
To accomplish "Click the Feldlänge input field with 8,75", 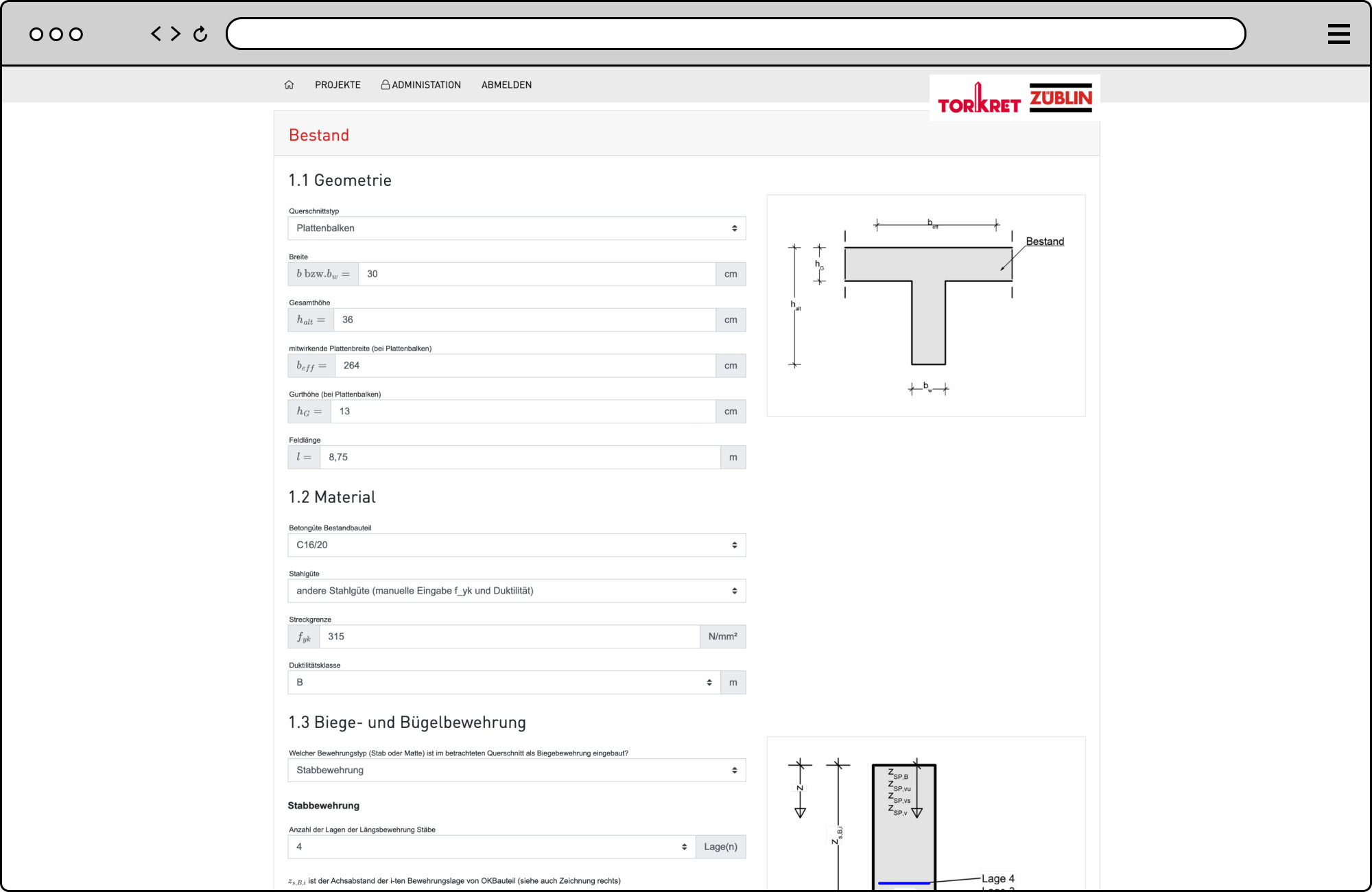I will pyautogui.click(x=520, y=458).
